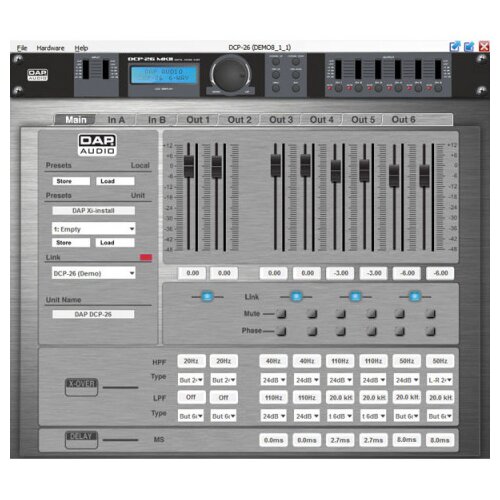Click Load under Presets Local
This screenshot has width=500, height=500.
tap(115, 181)
